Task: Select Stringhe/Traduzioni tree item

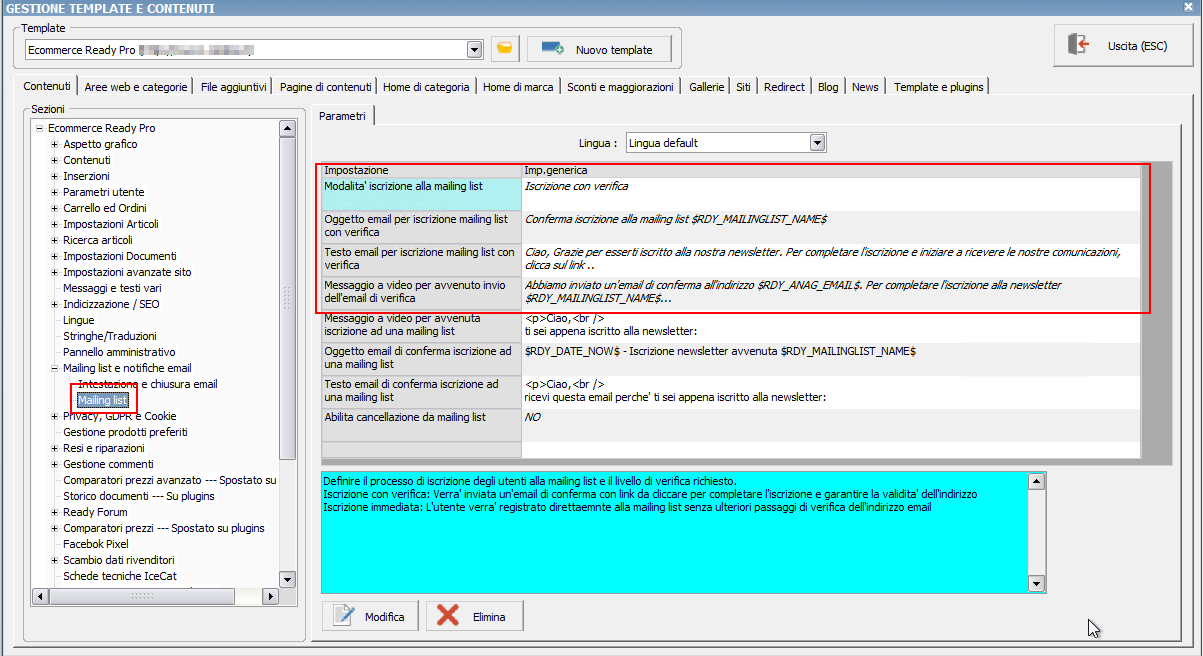Action: (x=110, y=336)
